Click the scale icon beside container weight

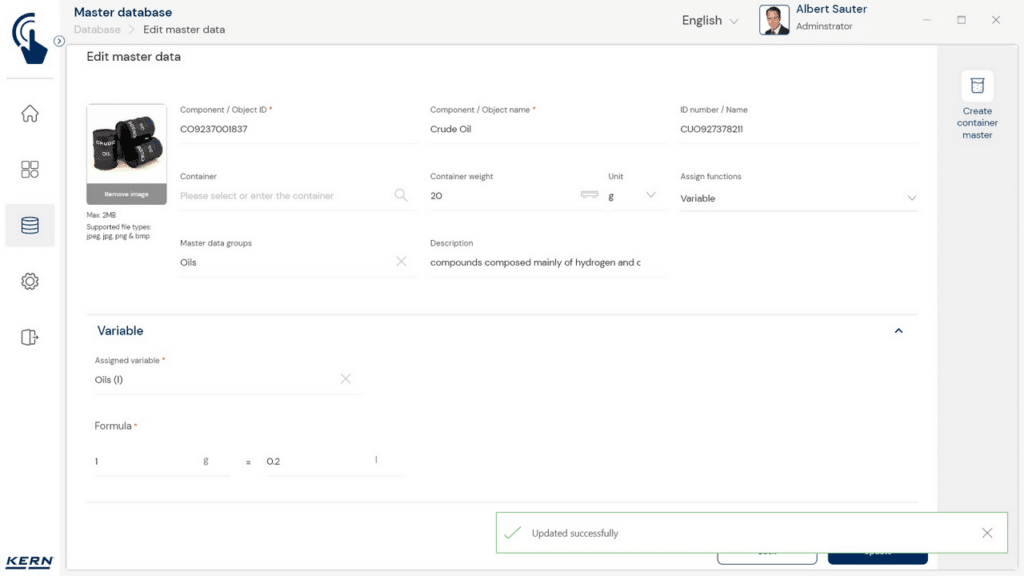(589, 195)
